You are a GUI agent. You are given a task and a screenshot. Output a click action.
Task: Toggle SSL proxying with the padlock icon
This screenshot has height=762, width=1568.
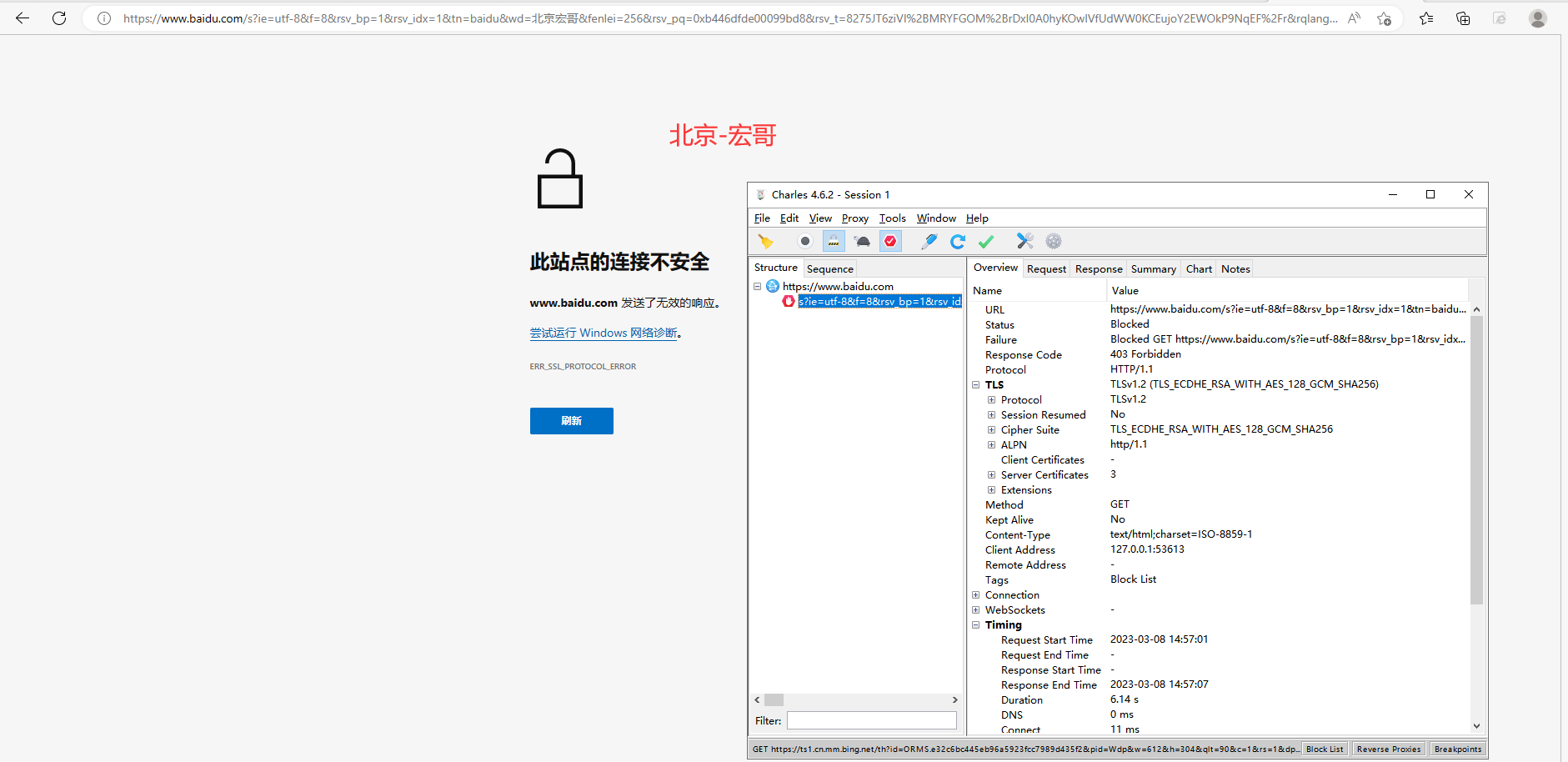(x=834, y=242)
